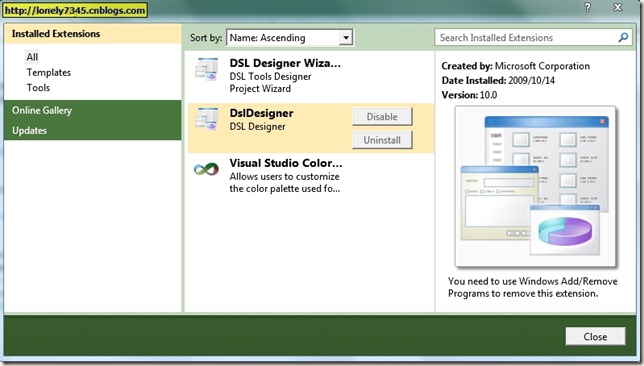
Task: Click the help question mark icon
Action: click(588, 7)
